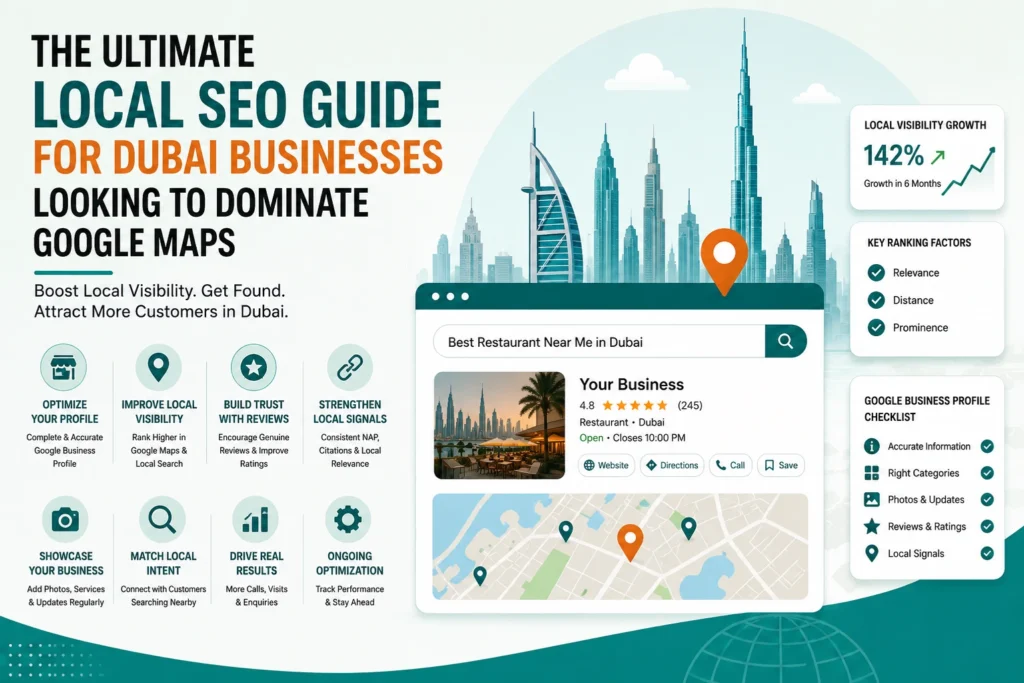Click the pin icon beside Local Signals
This screenshot has width=1024, height=683.
[871, 554]
